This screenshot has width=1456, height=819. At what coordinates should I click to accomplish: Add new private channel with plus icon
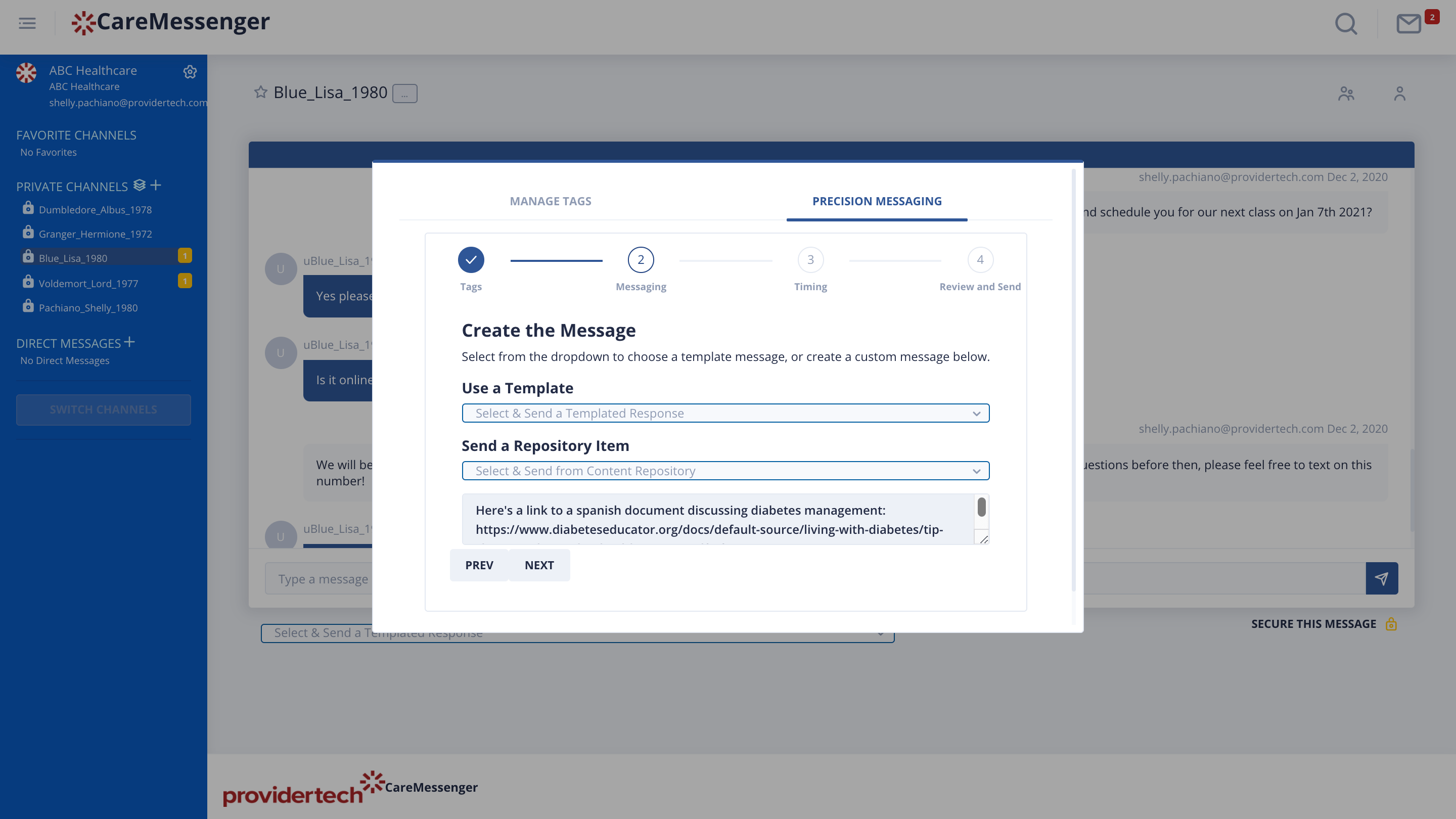pos(156,186)
